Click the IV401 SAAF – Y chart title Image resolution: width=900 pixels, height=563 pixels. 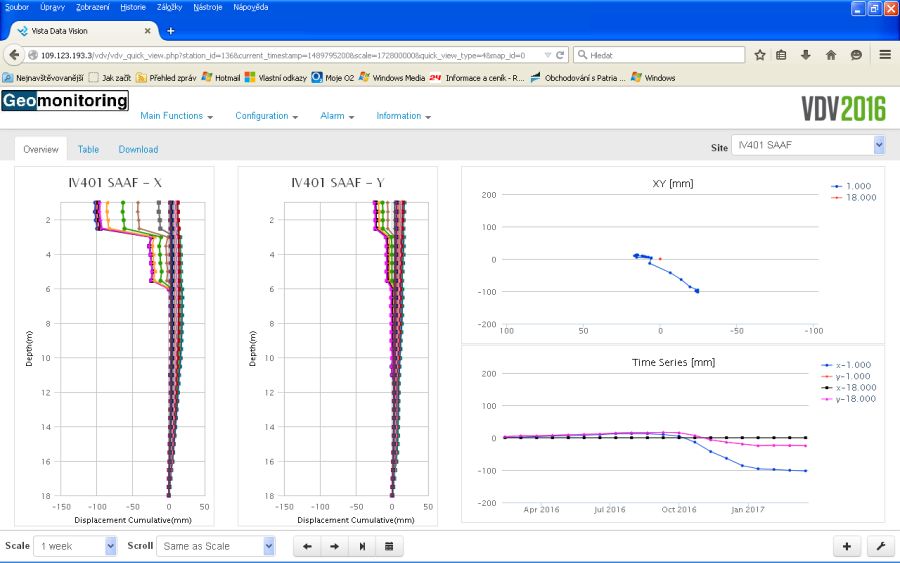pos(338,183)
